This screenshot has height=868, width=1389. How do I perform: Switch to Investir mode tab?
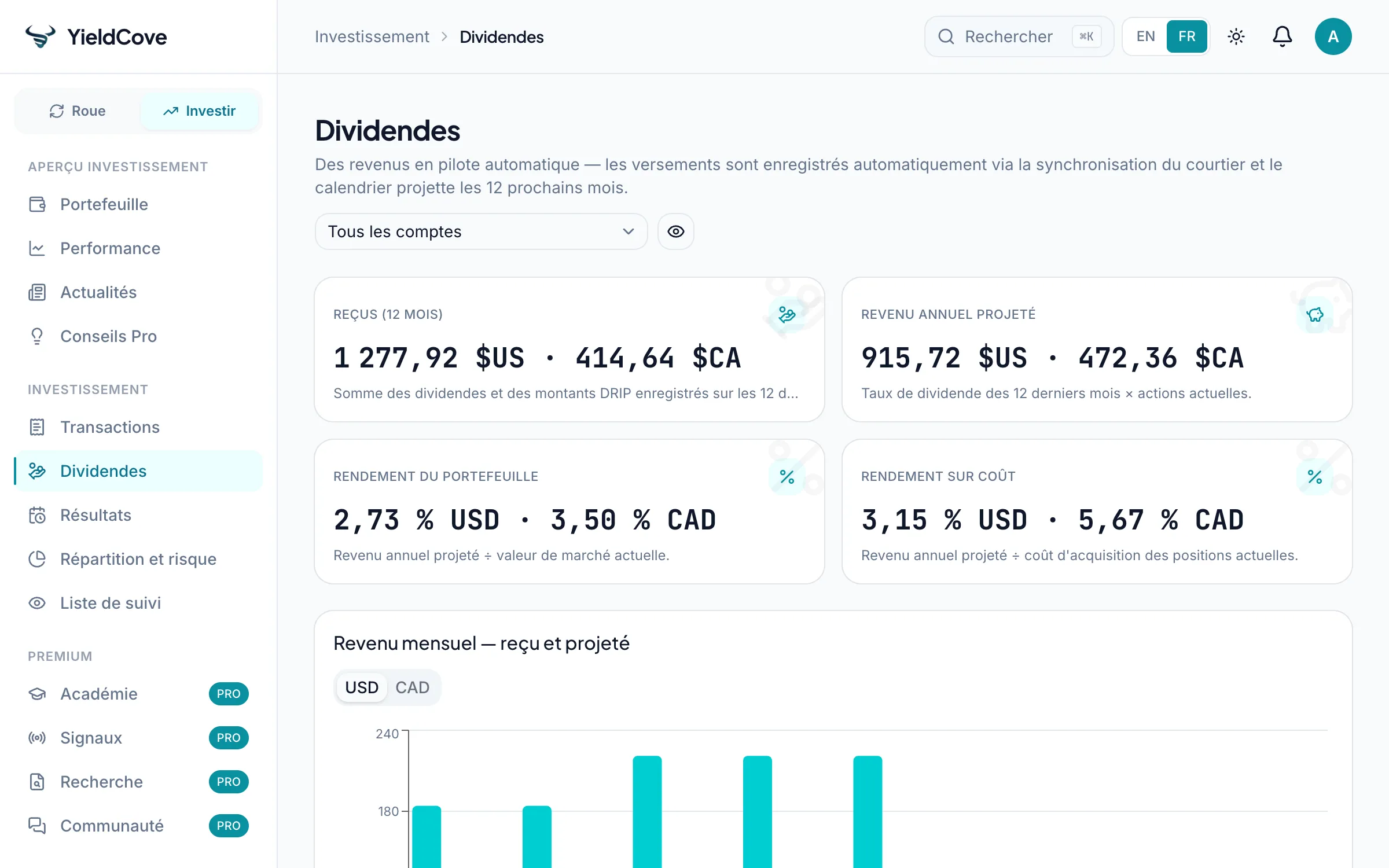click(x=200, y=111)
